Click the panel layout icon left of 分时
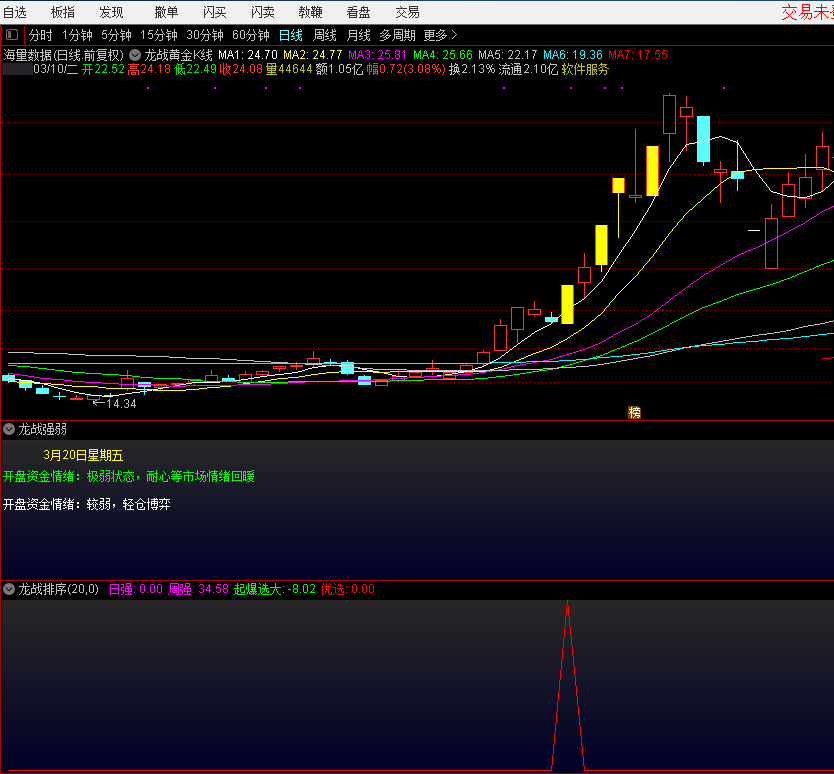Screen dimensions: 834x774 click(12, 35)
